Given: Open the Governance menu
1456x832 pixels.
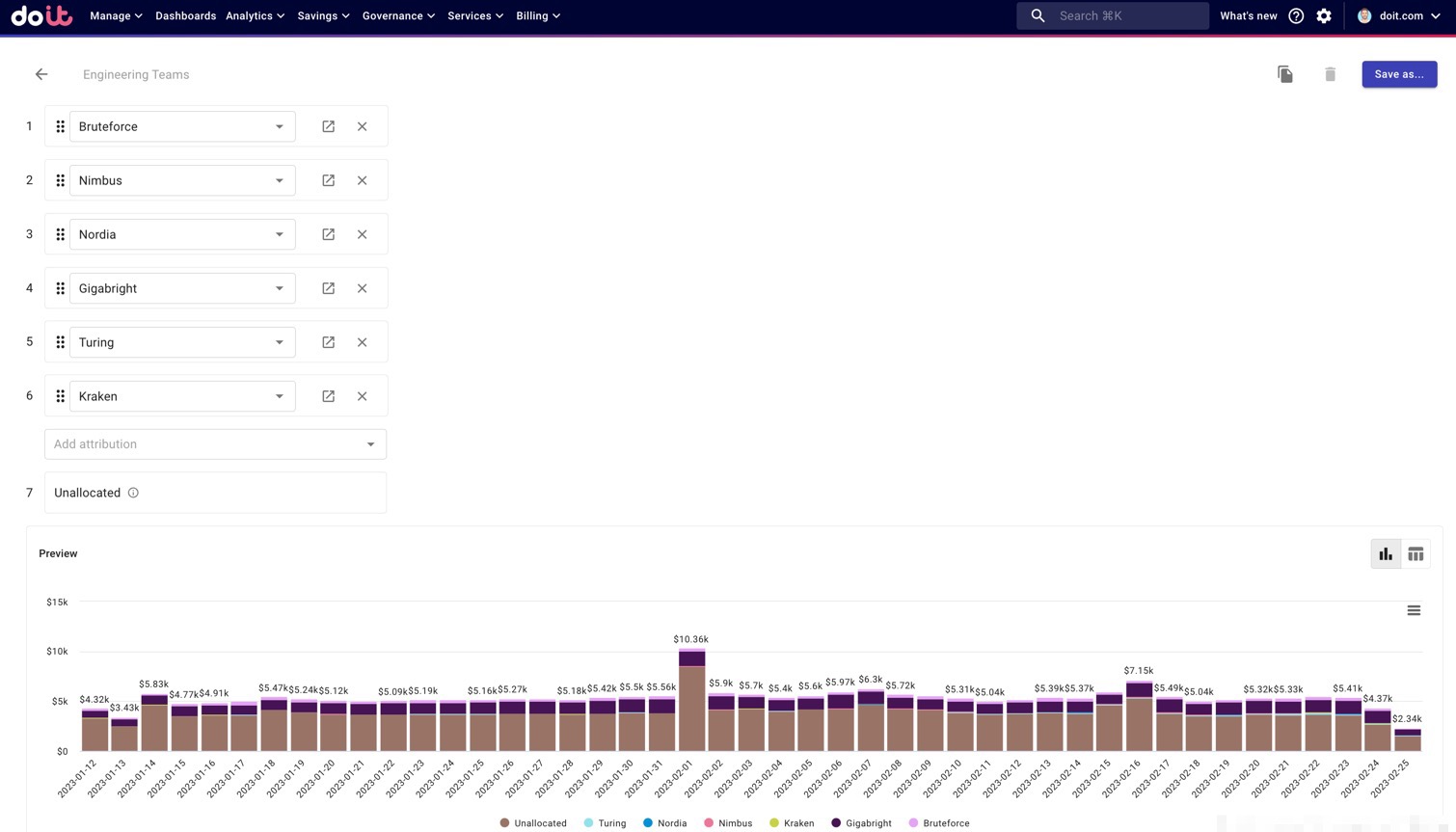Looking at the screenshot, I should click(x=397, y=15).
